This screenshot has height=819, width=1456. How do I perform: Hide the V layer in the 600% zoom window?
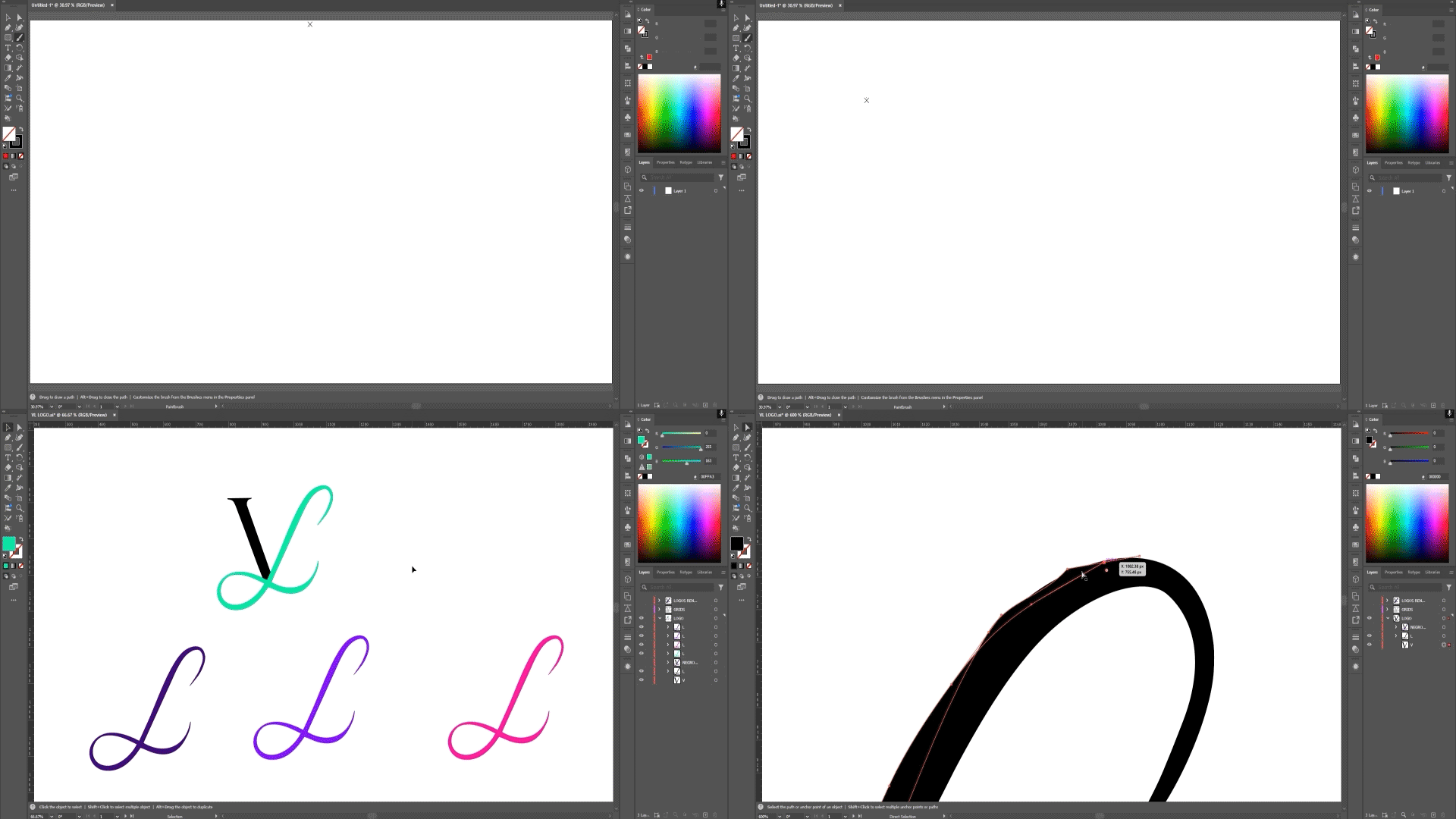click(1370, 645)
